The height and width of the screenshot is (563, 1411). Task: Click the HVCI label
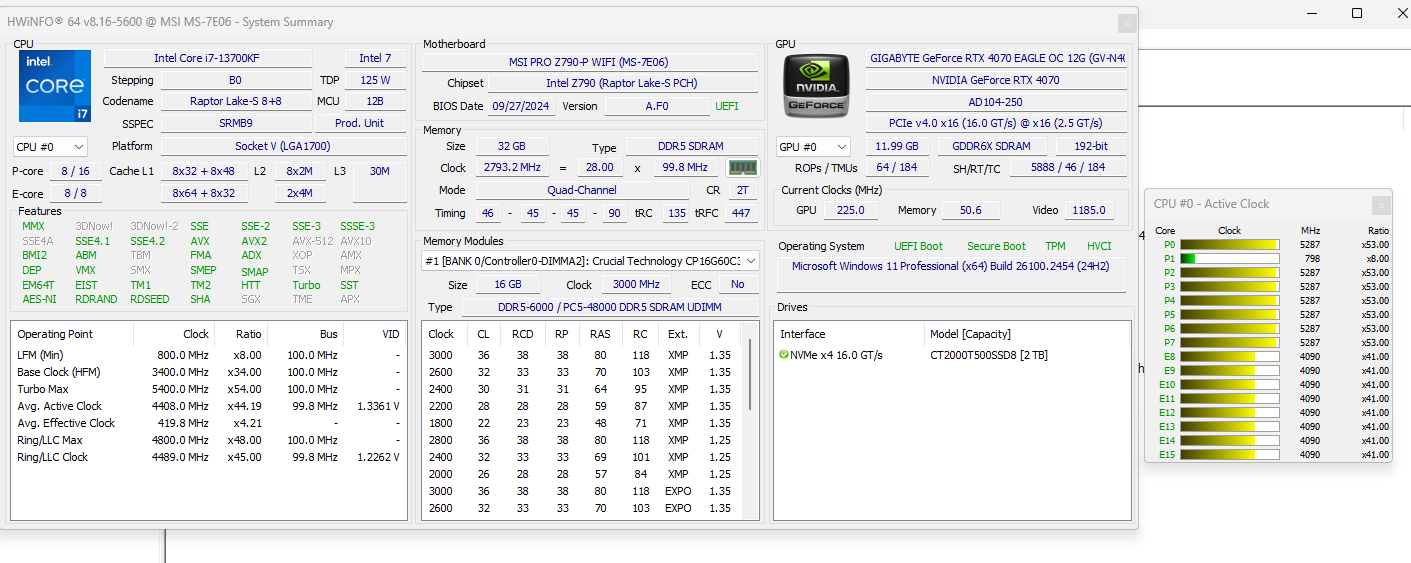pos(1099,246)
